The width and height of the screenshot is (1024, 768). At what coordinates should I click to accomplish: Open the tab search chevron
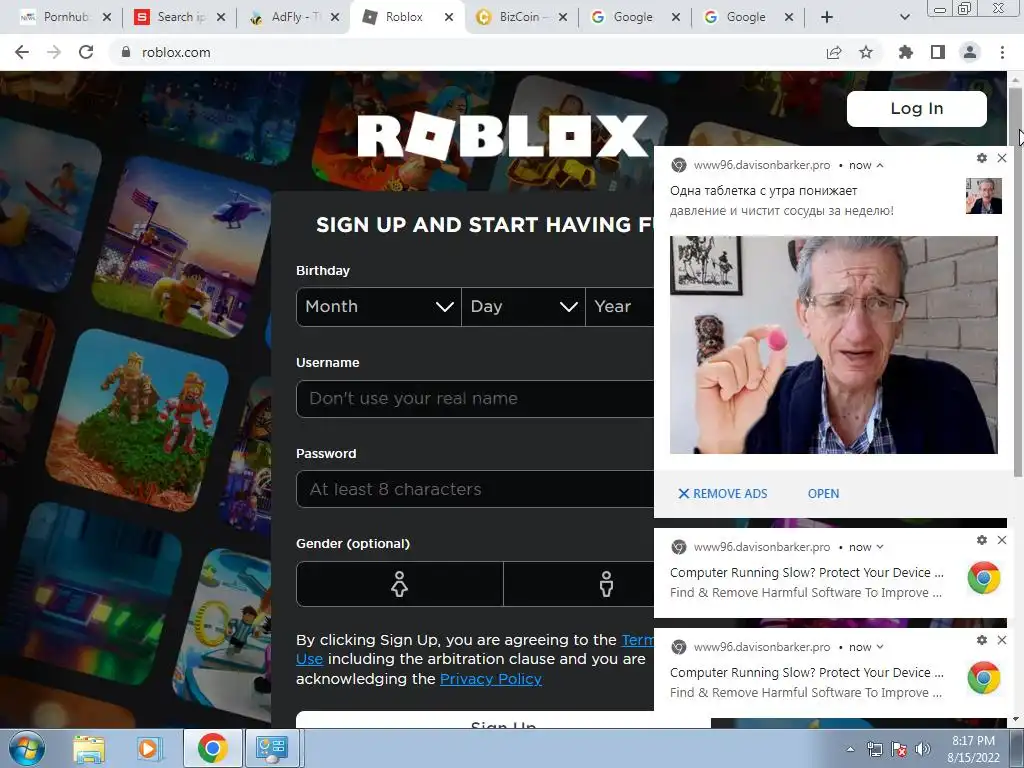[904, 17]
